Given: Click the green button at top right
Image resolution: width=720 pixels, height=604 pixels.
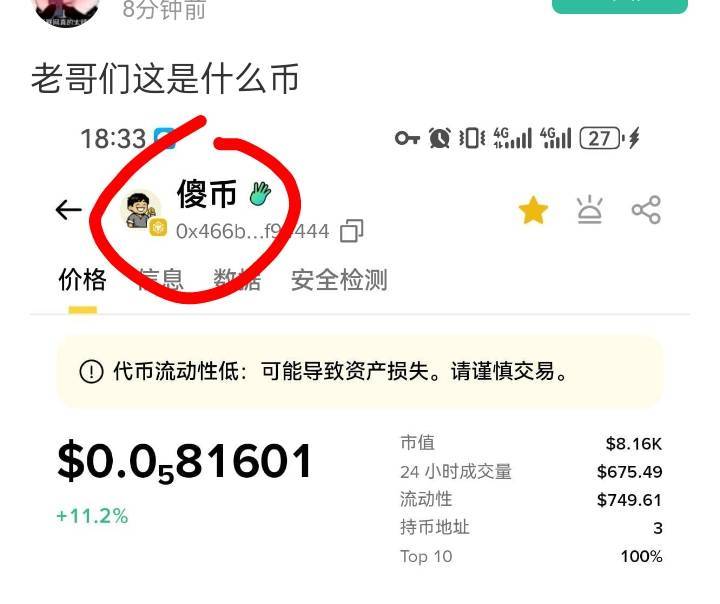Looking at the screenshot, I should 620,6.
